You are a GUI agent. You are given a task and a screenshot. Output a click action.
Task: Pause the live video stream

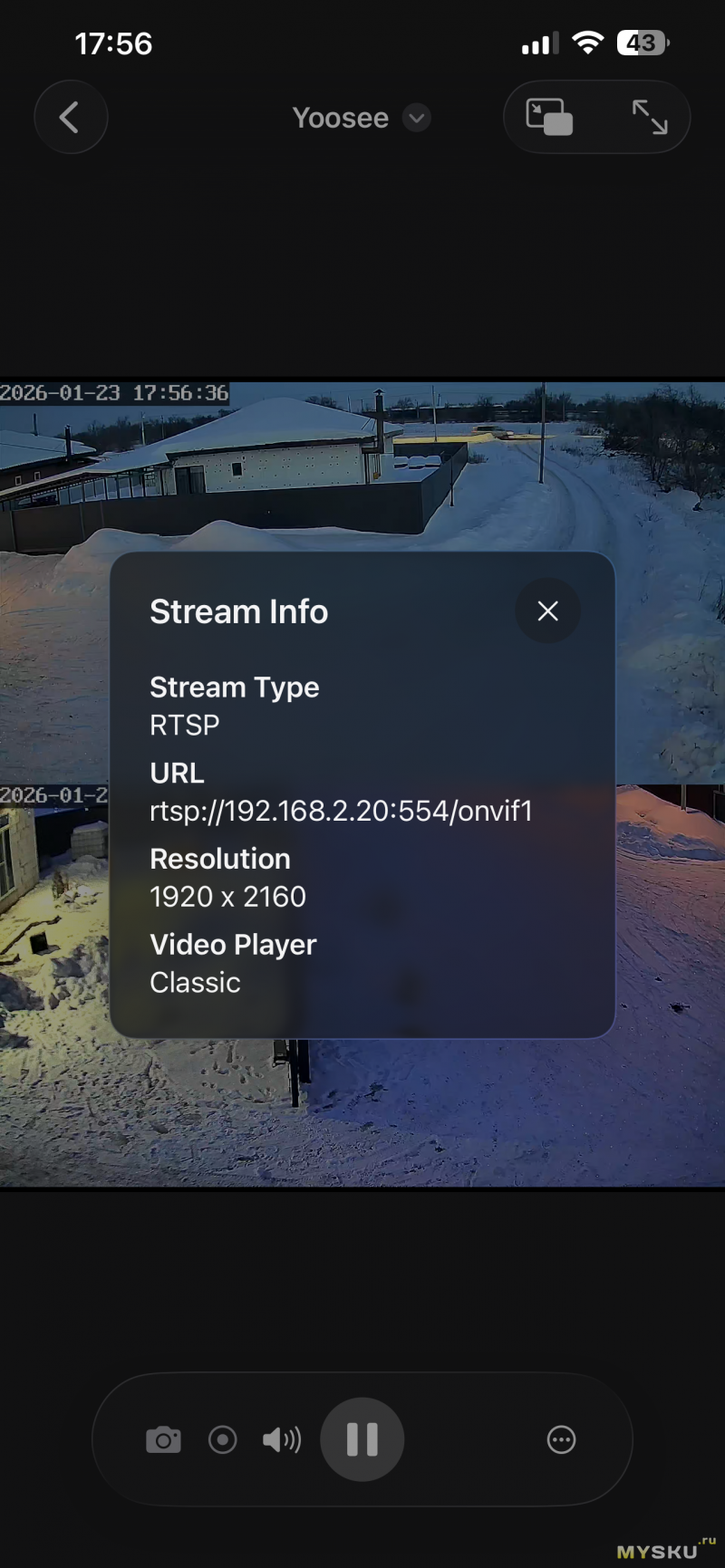(x=362, y=1439)
